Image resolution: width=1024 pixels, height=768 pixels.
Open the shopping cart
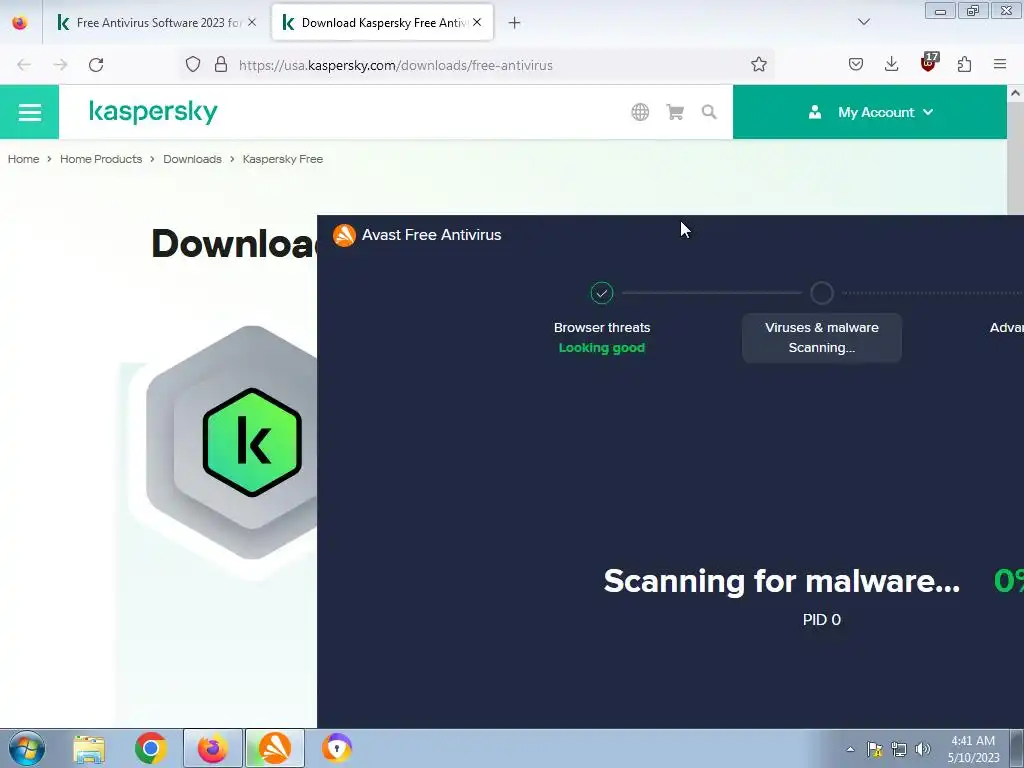tap(675, 112)
